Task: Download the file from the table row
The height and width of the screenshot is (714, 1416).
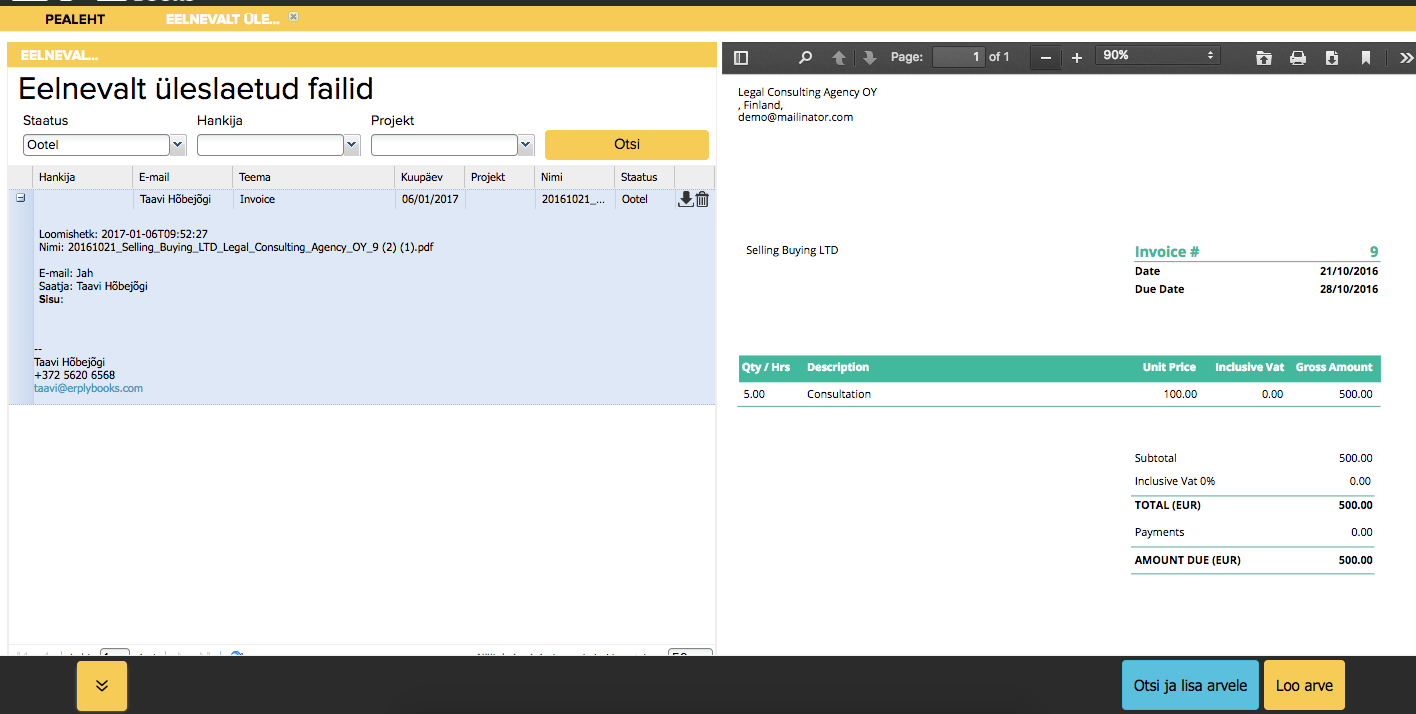Action: [685, 199]
